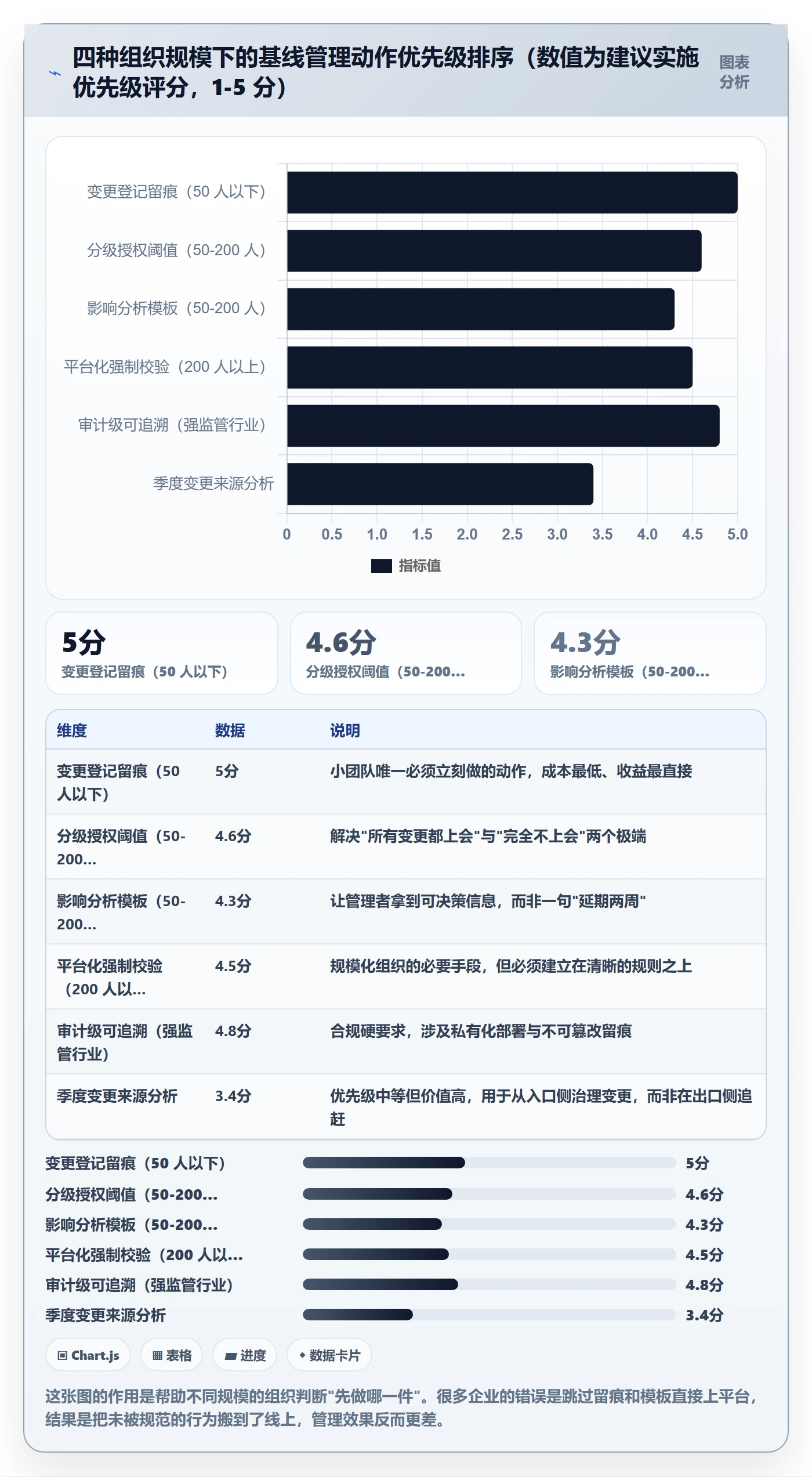Click the lightning icon beside the title

pyautogui.click(x=55, y=74)
